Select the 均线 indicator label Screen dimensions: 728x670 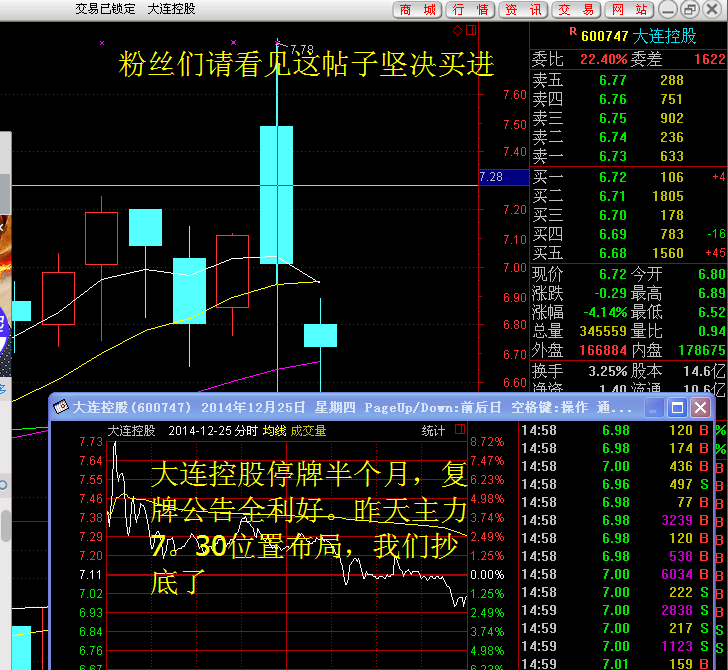(x=274, y=431)
